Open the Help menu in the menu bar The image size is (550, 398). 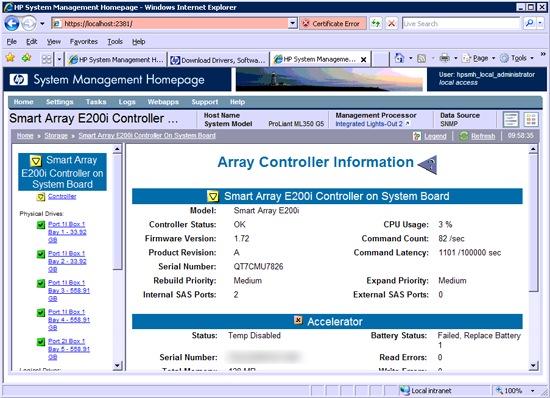click(139, 42)
